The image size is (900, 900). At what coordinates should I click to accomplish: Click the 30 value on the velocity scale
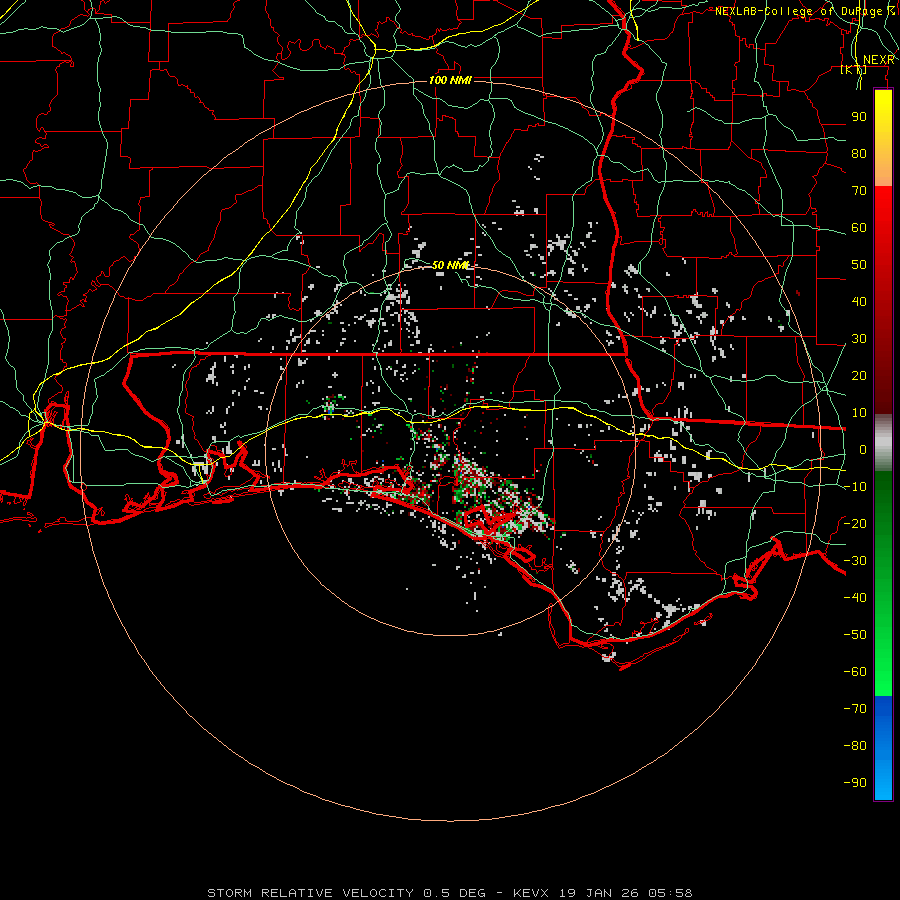[x=859, y=339]
